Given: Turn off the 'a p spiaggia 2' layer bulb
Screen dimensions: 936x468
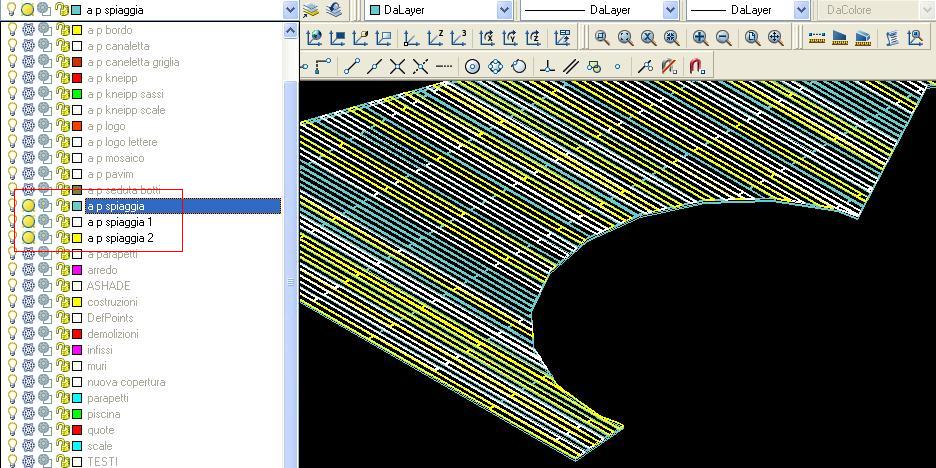Looking at the screenshot, I should tap(12, 238).
